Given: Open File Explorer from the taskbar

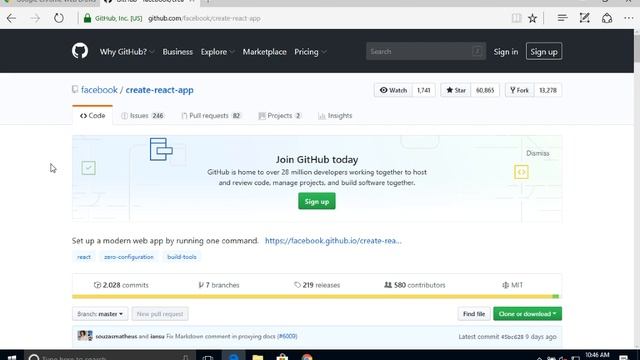Looking at the screenshot, I should tap(258, 358).
